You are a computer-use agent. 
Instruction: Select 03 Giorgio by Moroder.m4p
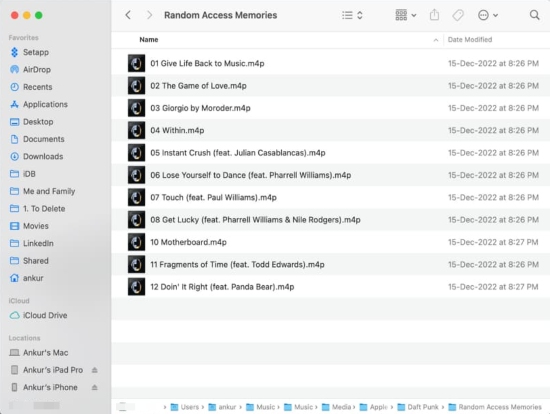coord(331,108)
